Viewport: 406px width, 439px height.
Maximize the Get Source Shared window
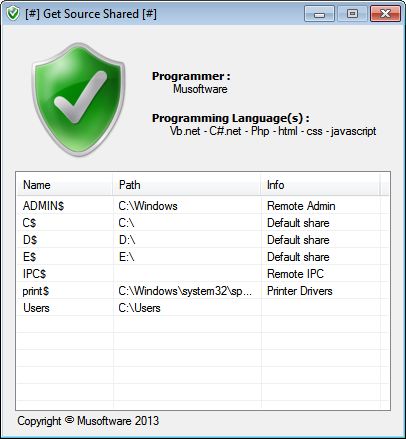[352, 14]
